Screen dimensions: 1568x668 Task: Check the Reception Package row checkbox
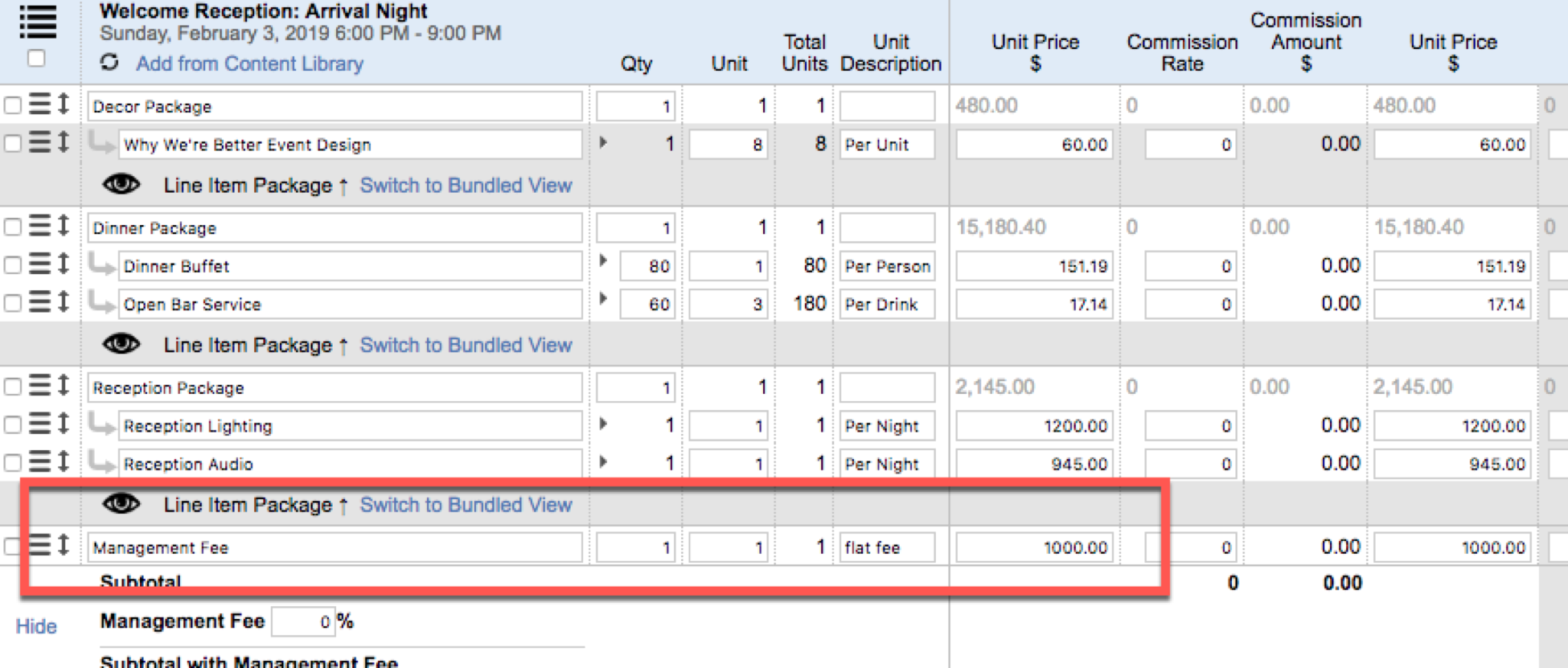click(x=13, y=387)
